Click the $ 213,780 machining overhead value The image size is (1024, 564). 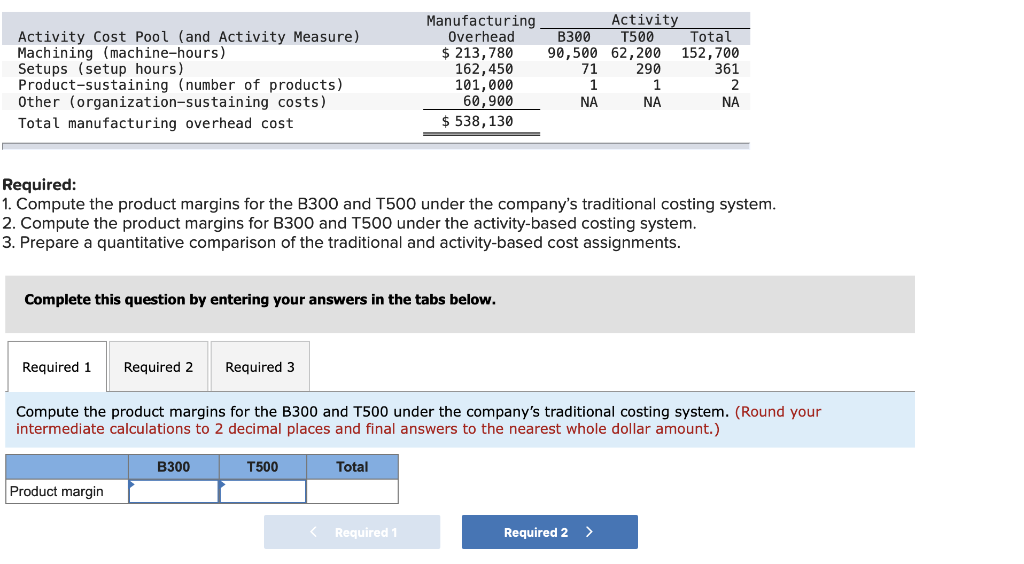(x=477, y=53)
